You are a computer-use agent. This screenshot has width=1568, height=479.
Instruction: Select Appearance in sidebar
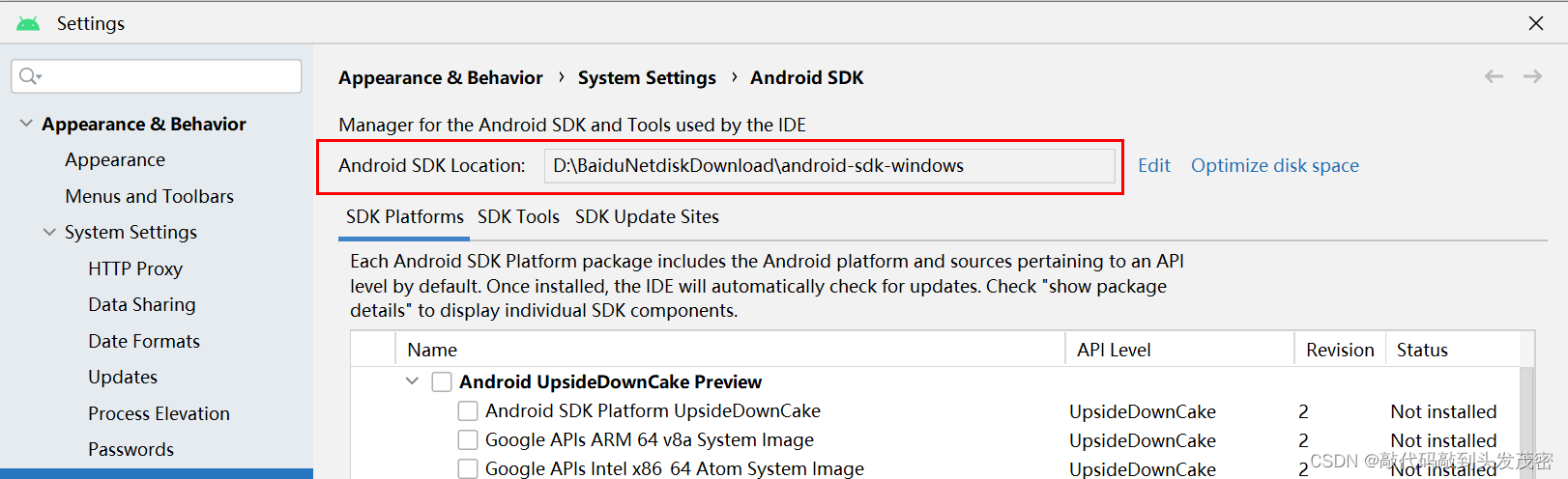tap(115, 159)
